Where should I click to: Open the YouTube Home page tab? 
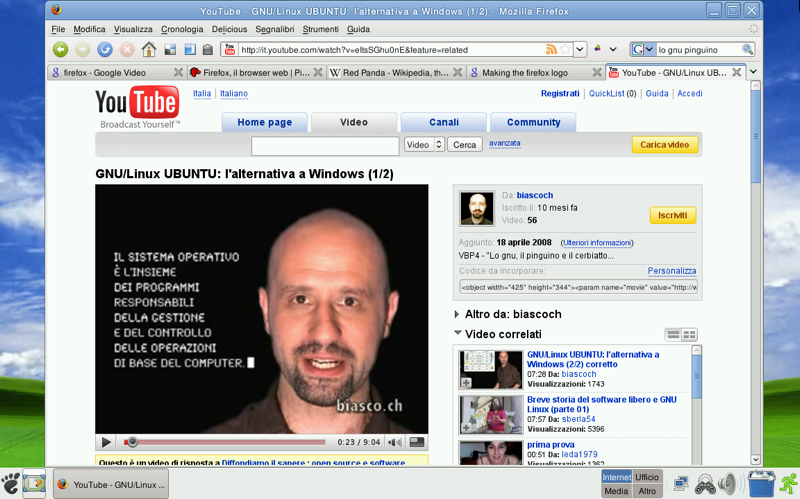264,122
